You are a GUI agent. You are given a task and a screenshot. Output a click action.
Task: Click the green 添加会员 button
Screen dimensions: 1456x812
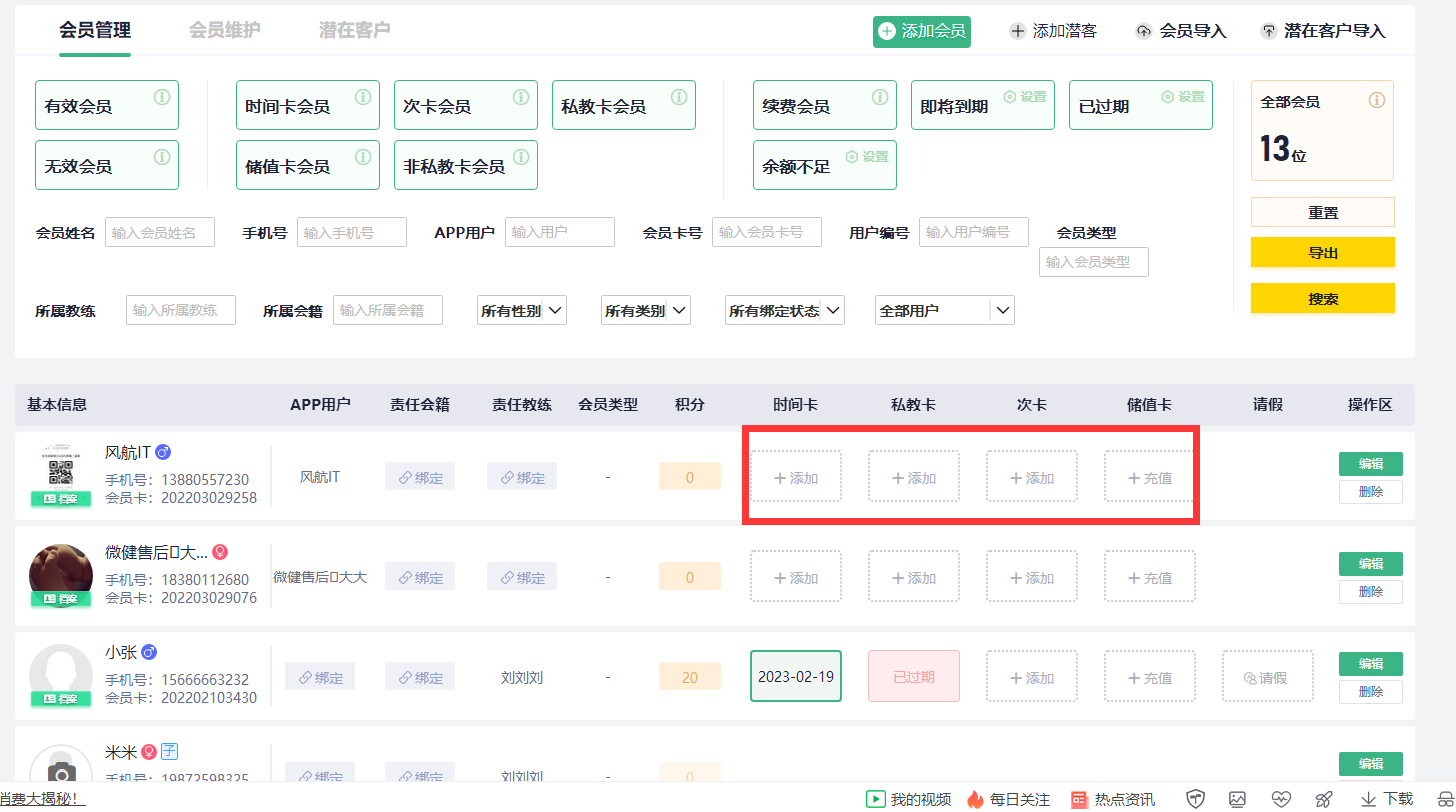(922, 31)
